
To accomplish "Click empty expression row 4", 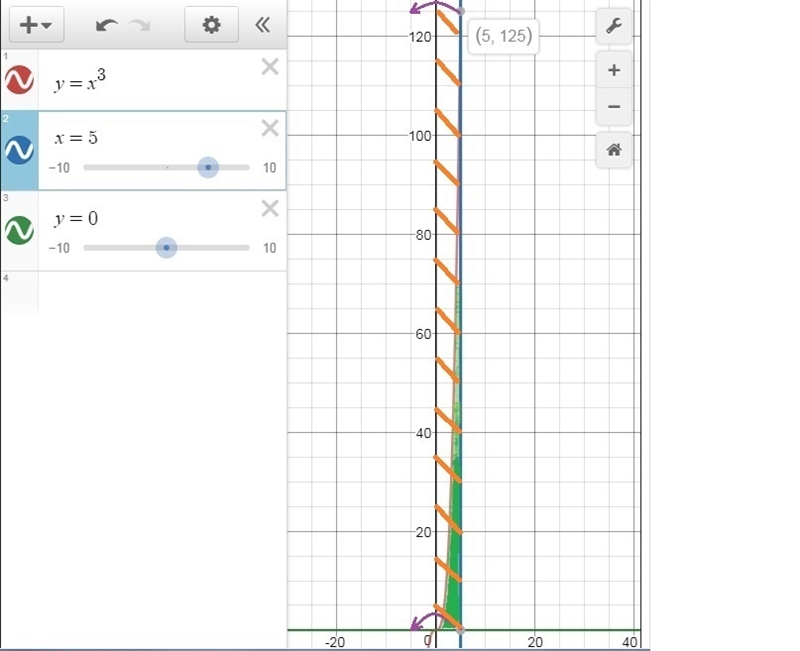I will coord(162,296).
